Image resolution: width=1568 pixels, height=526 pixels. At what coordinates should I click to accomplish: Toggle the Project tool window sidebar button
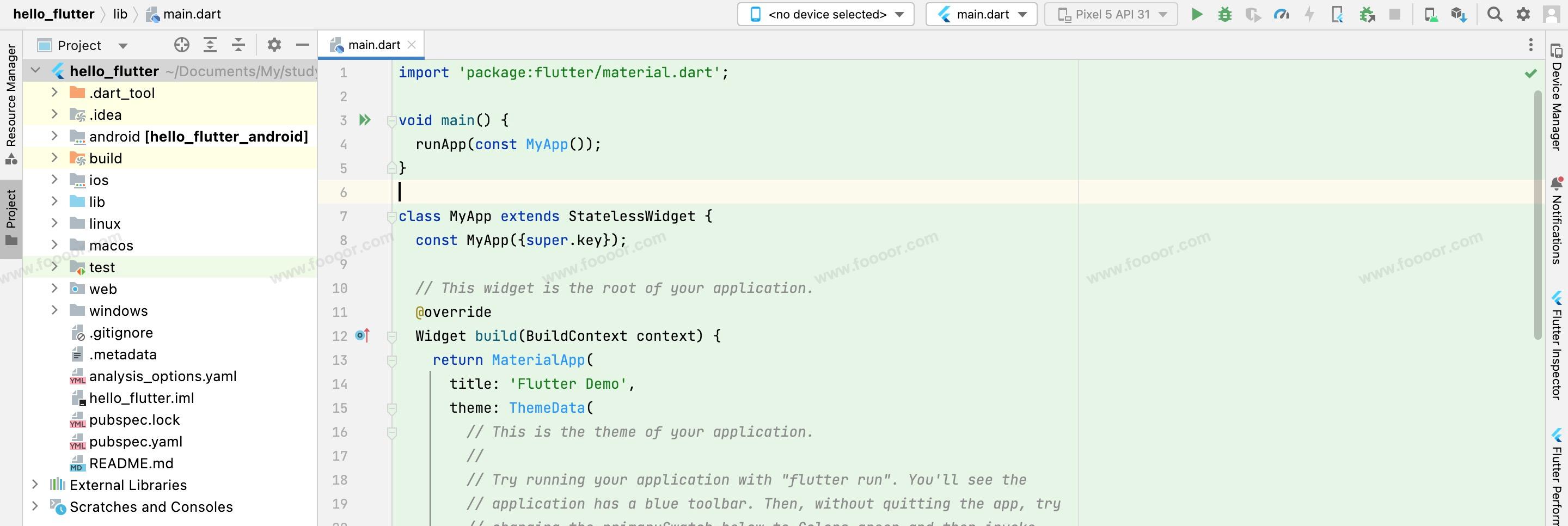pos(11,217)
